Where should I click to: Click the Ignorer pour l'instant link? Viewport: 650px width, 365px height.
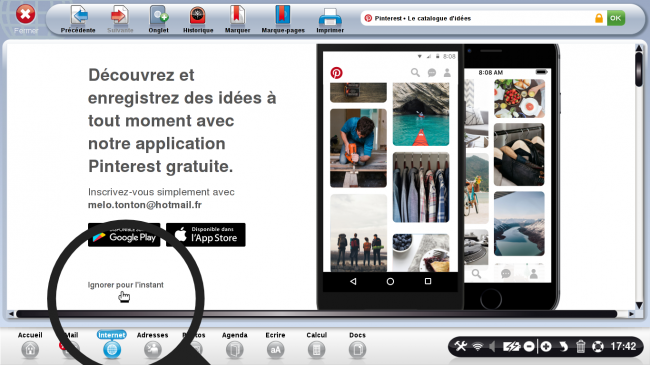(x=126, y=285)
